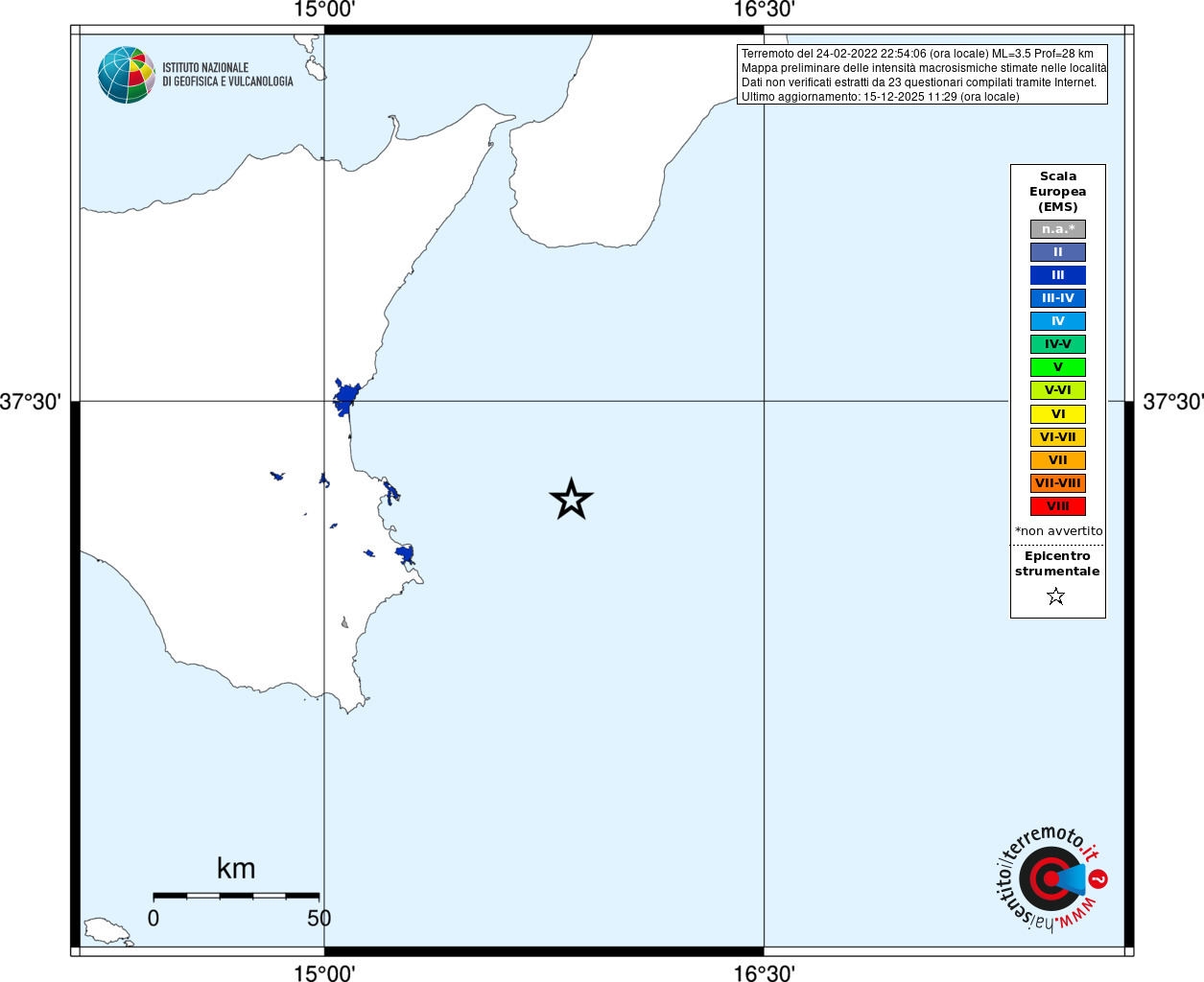This screenshot has width=1204, height=982.
Task: Click the scale bar '50' value
Action: point(319,918)
